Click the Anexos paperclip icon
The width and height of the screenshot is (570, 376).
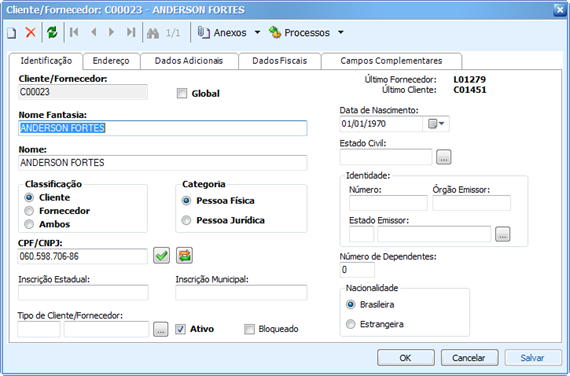coord(204,32)
